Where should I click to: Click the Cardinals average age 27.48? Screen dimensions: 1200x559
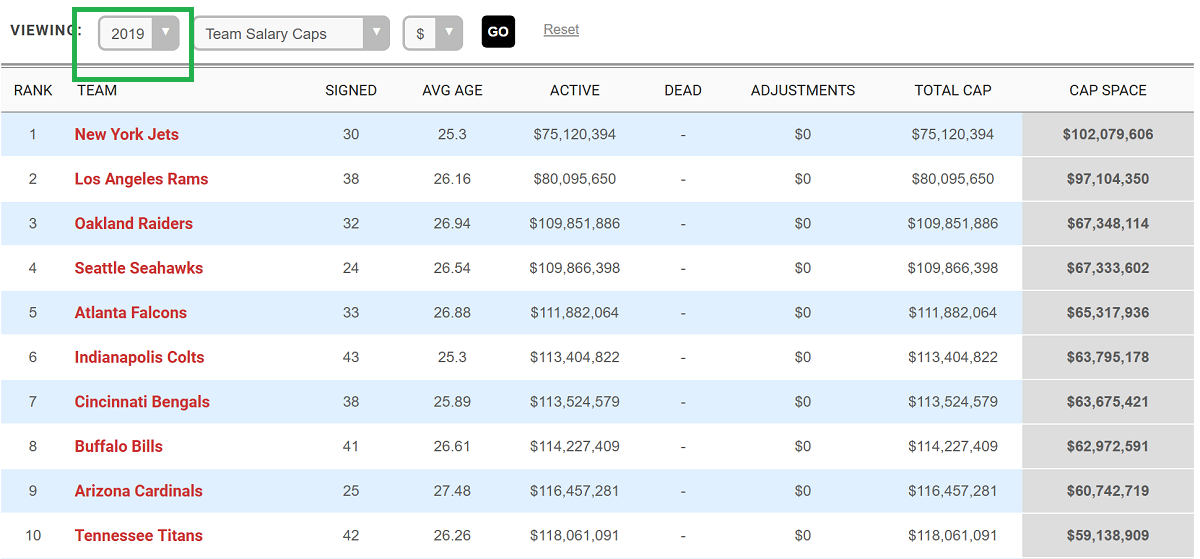[452, 491]
